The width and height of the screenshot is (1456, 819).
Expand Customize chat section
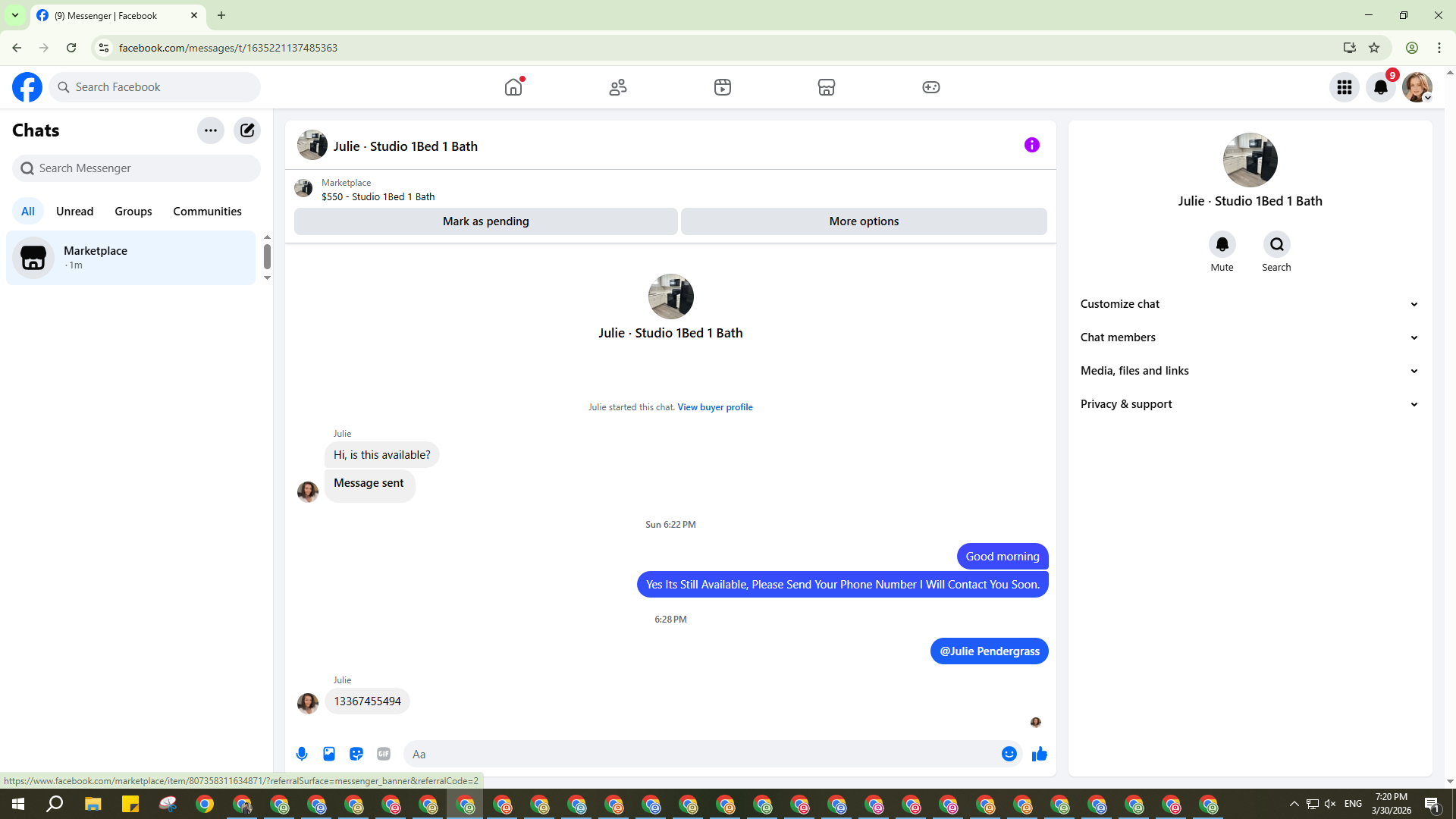click(x=1249, y=304)
